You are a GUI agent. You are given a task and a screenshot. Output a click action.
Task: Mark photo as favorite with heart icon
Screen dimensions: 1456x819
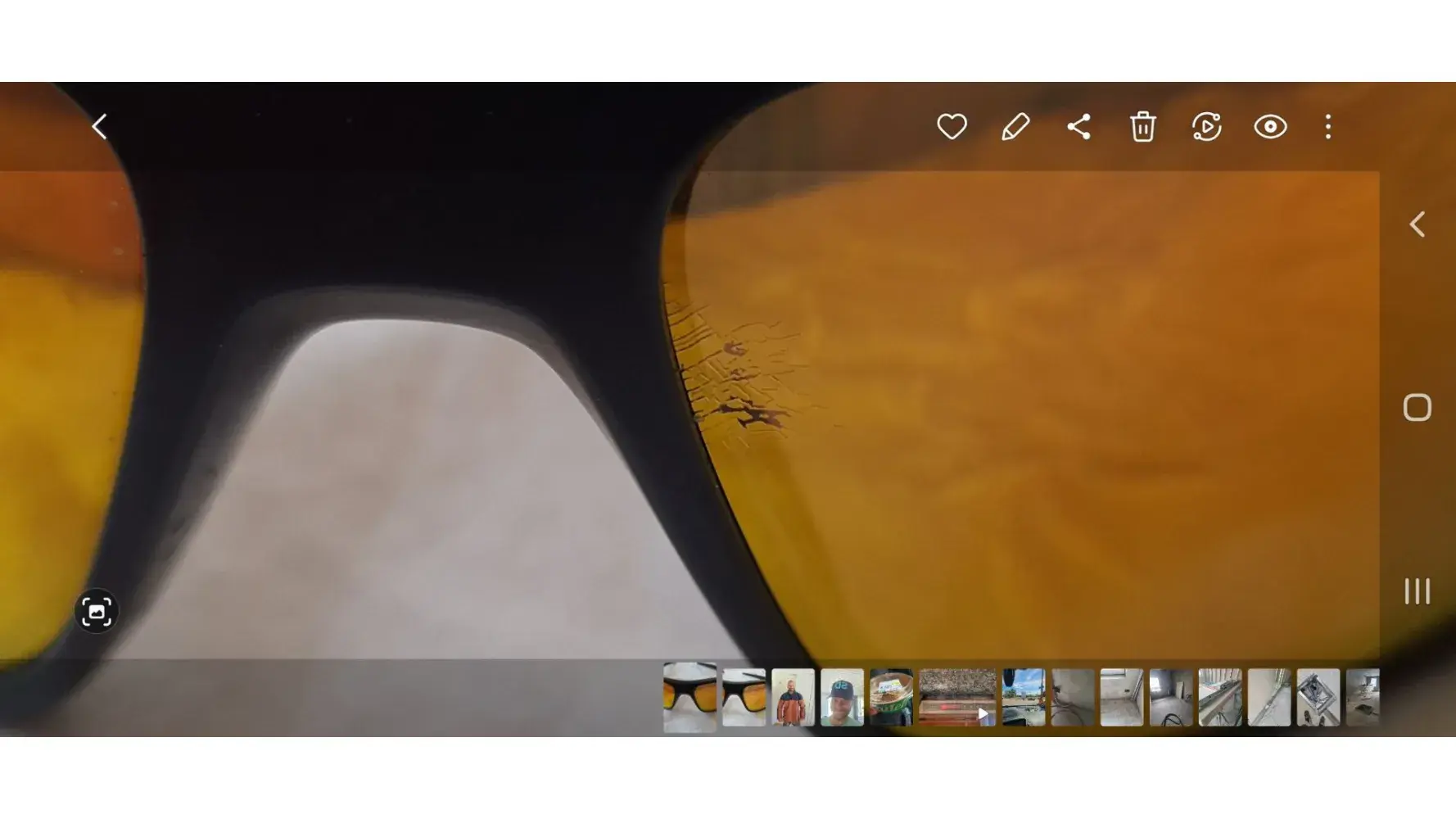click(x=952, y=127)
